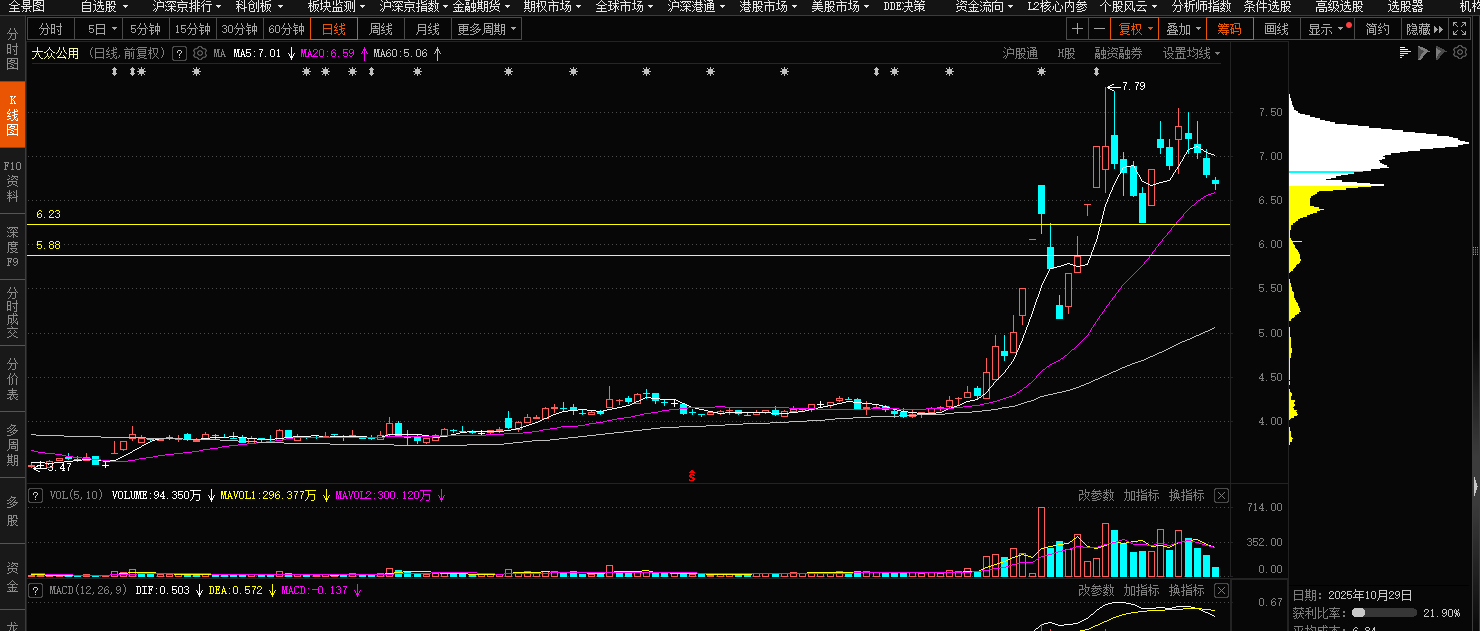Click question mark icon beside MACD(12,26,9)
Viewport: 1480px width, 631px height.
pyautogui.click(x=35, y=590)
